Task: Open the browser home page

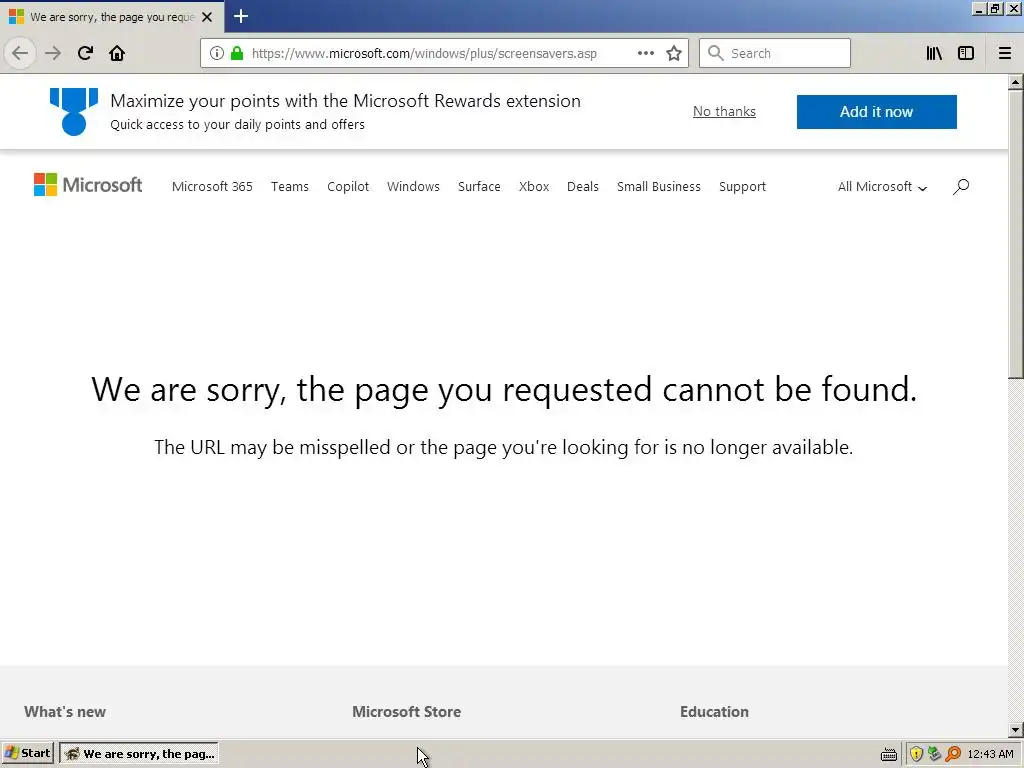Action: tap(117, 53)
